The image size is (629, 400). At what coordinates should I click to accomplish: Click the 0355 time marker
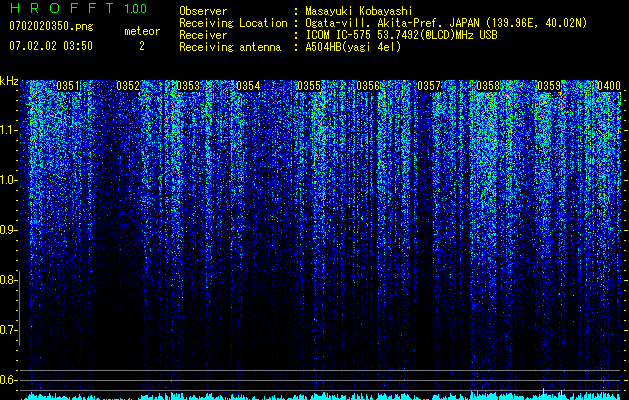coord(309,86)
